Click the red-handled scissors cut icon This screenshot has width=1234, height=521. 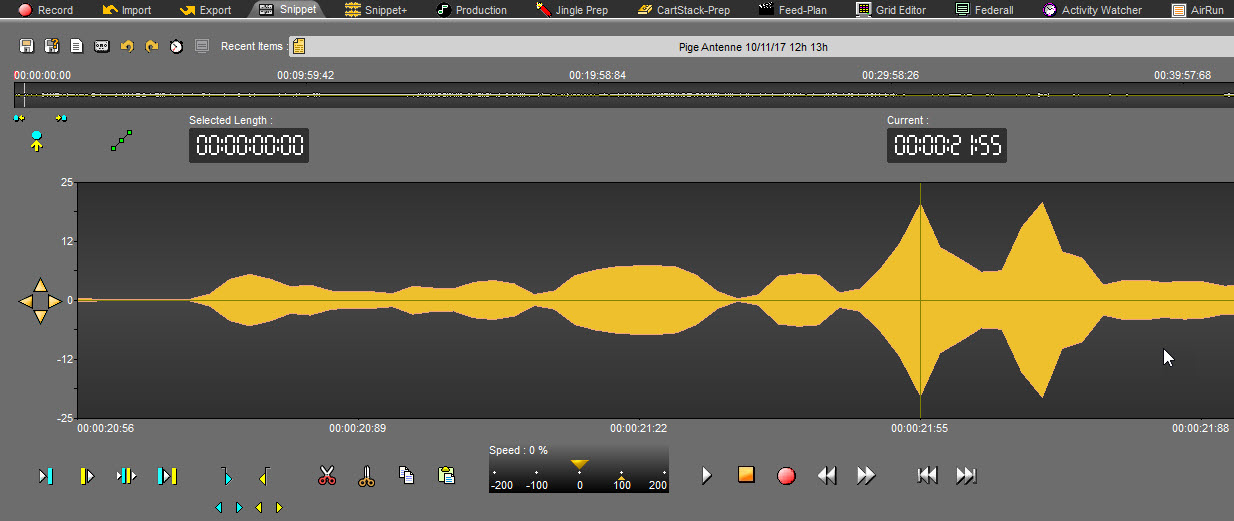327,476
